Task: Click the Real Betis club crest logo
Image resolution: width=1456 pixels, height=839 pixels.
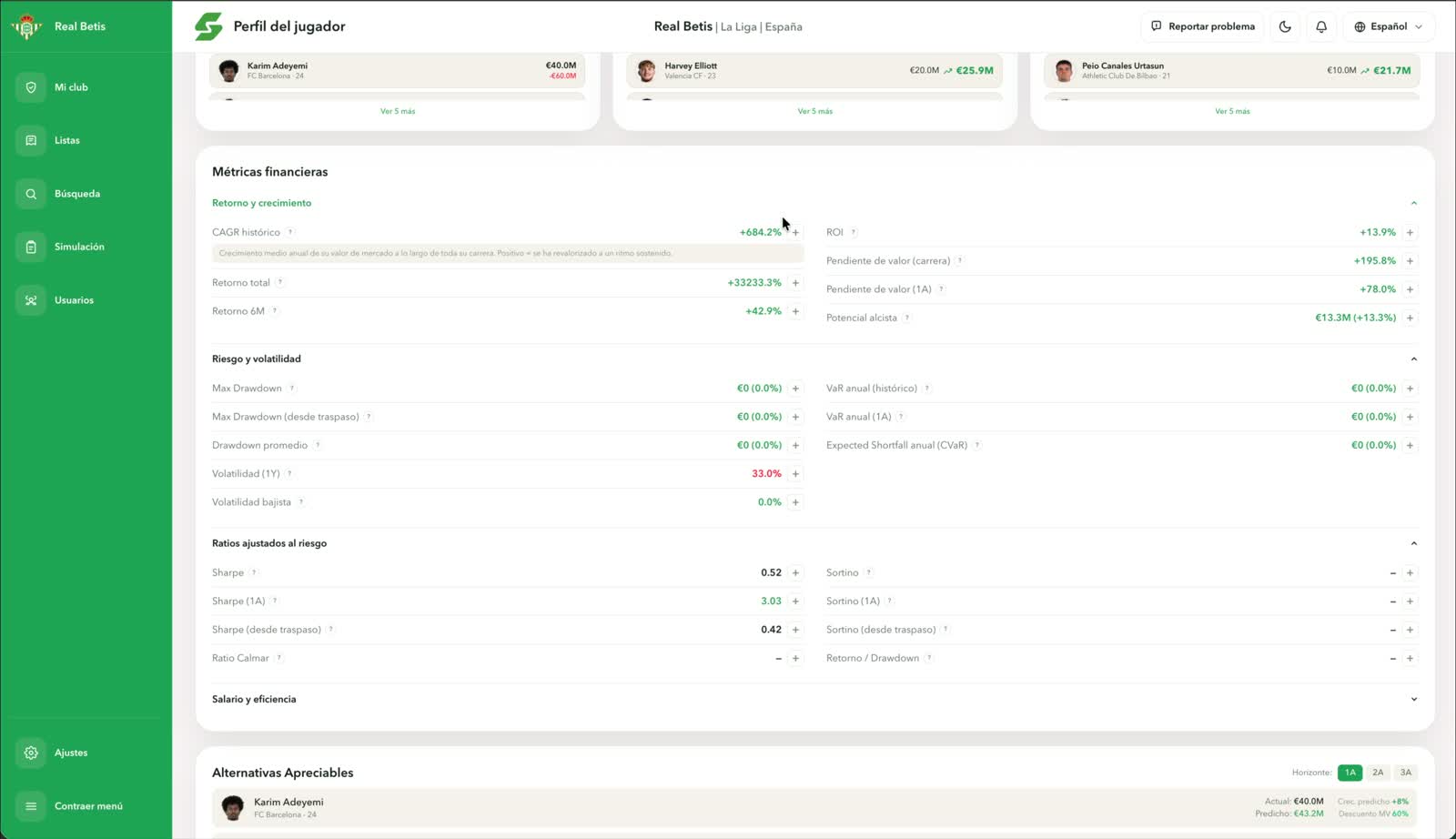Action: pos(26,26)
